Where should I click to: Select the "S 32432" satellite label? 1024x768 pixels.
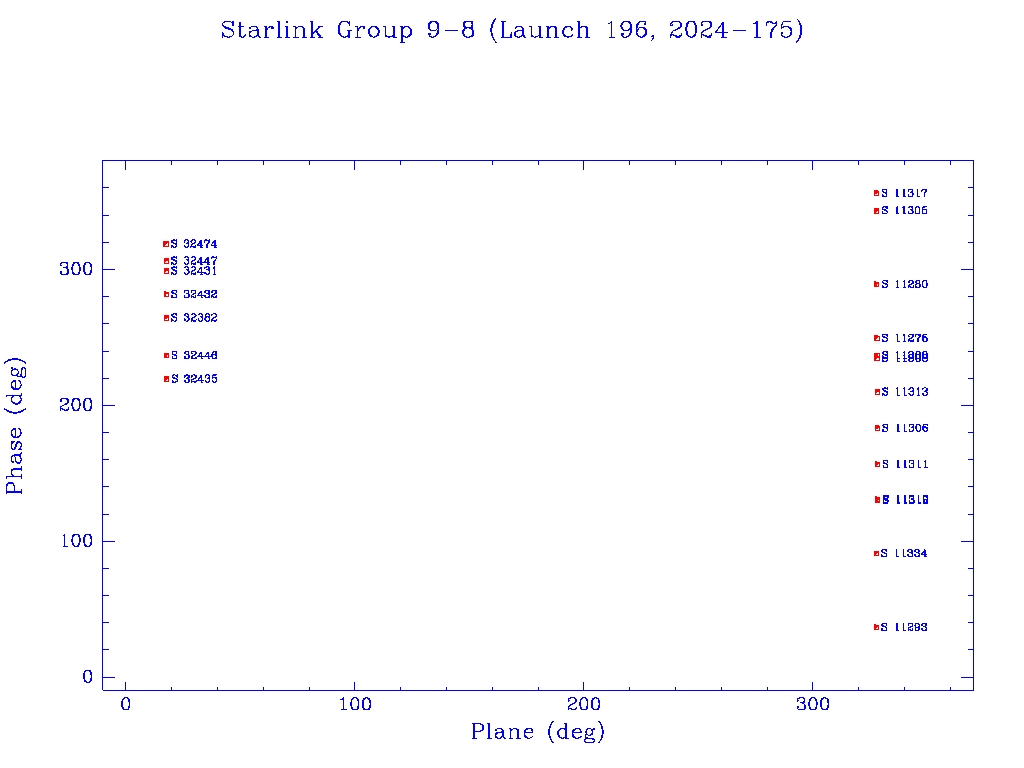[194, 295]
